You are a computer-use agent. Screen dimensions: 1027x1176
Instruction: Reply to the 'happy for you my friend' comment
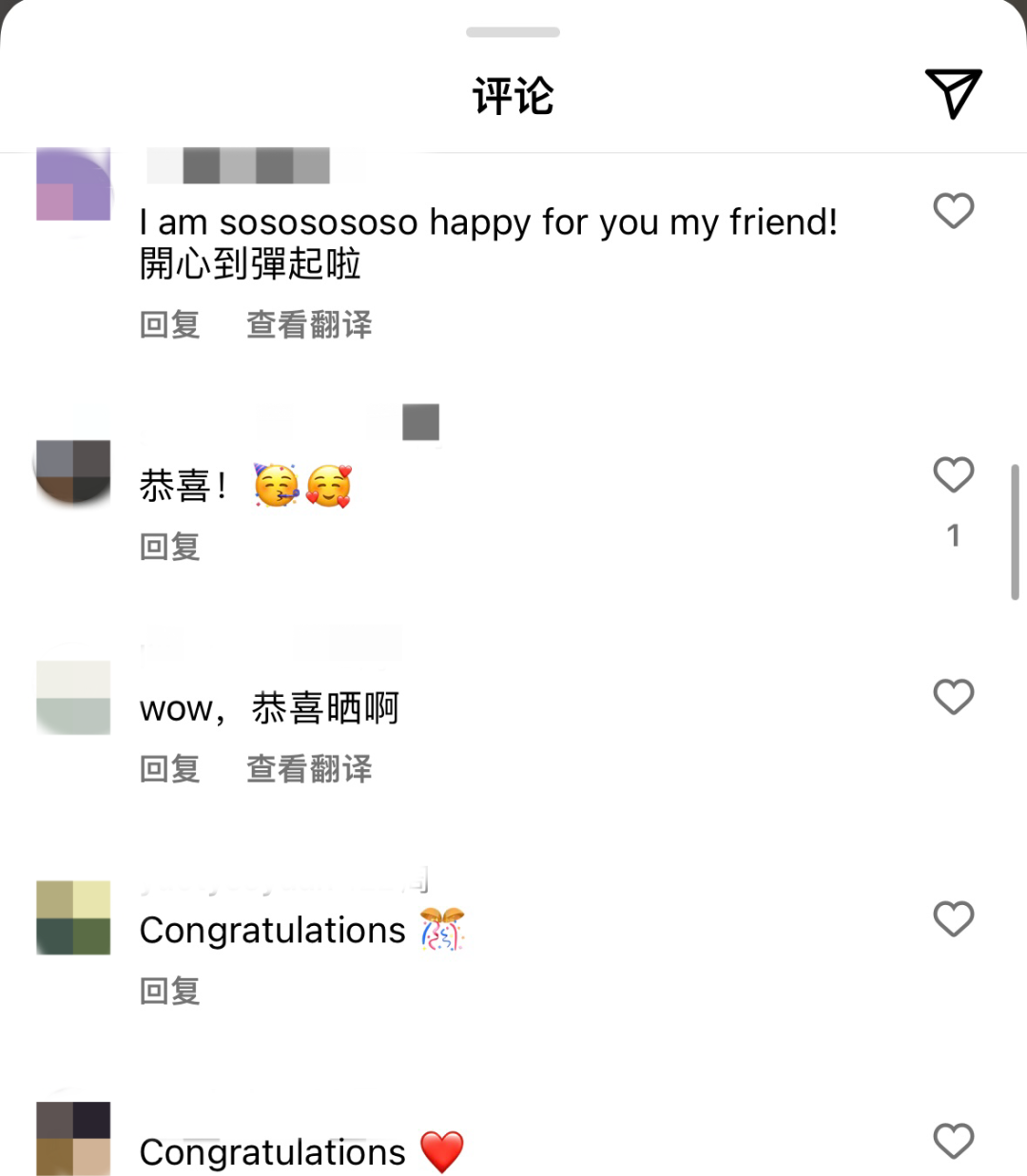point(169,325)
